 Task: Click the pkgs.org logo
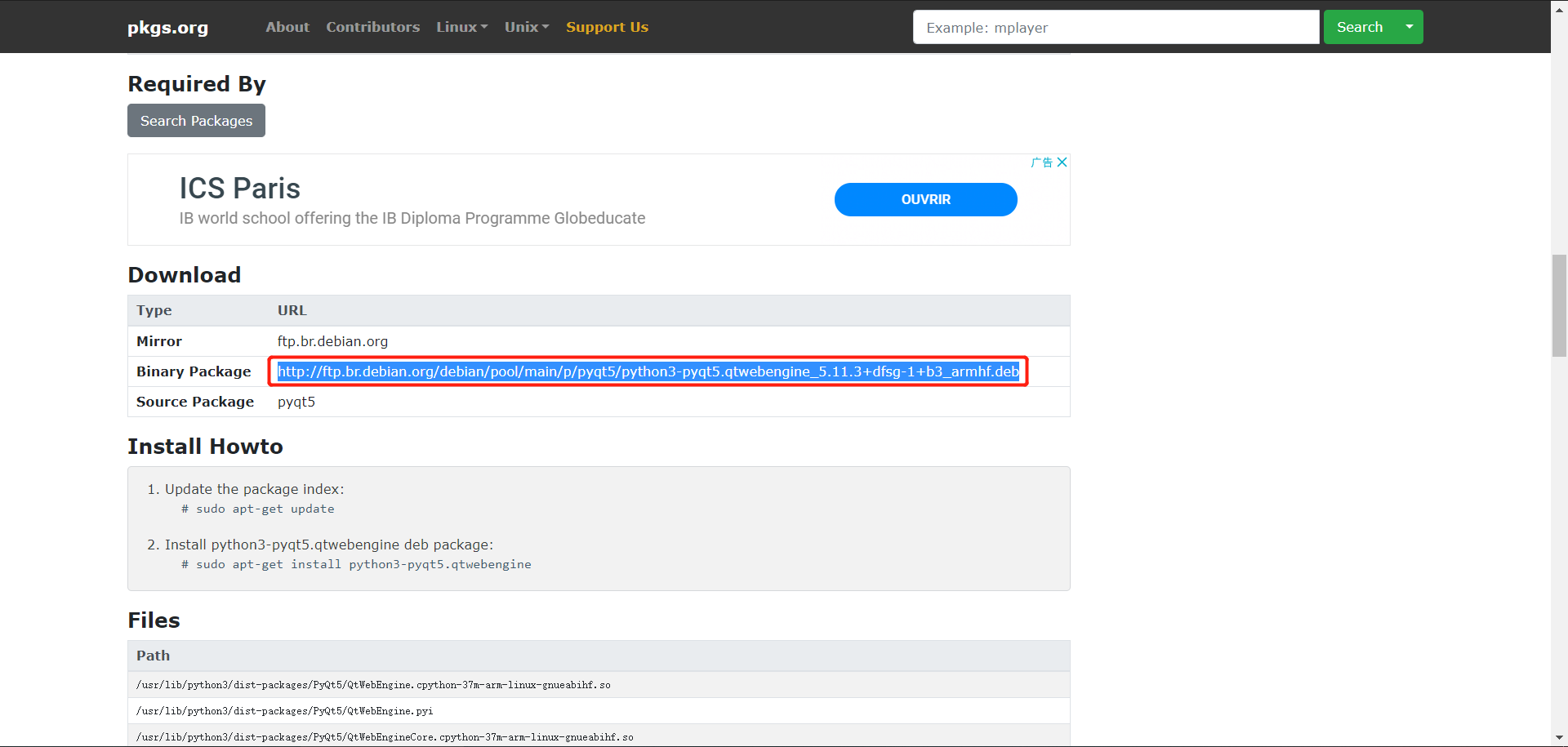click(x=167, y=27)
